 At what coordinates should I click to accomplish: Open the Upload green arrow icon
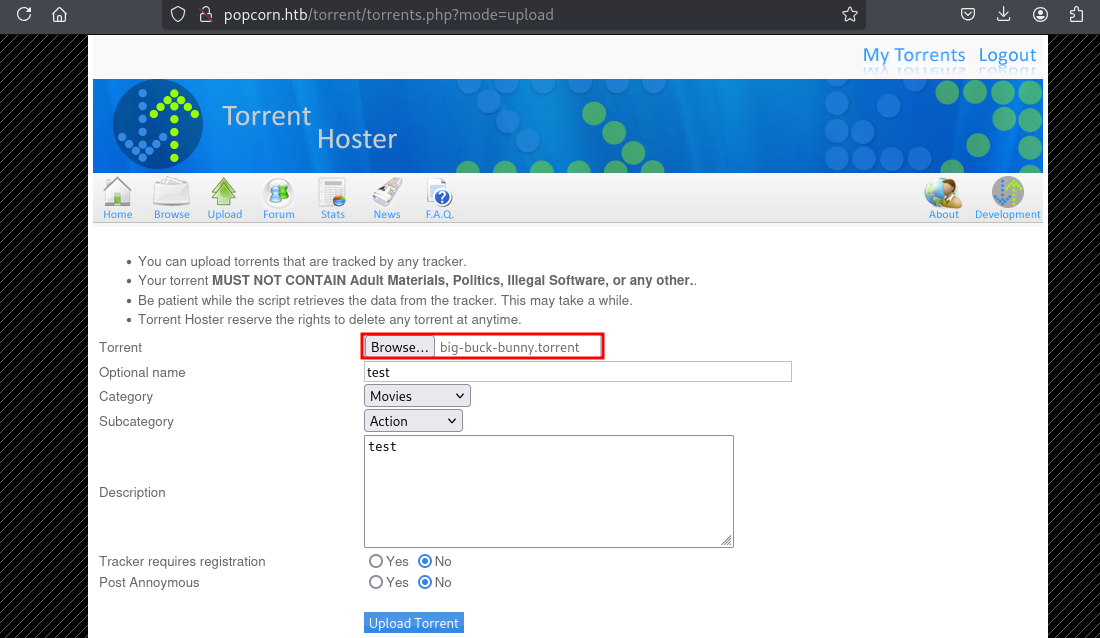pyautogui.click(x=224, y=198)
